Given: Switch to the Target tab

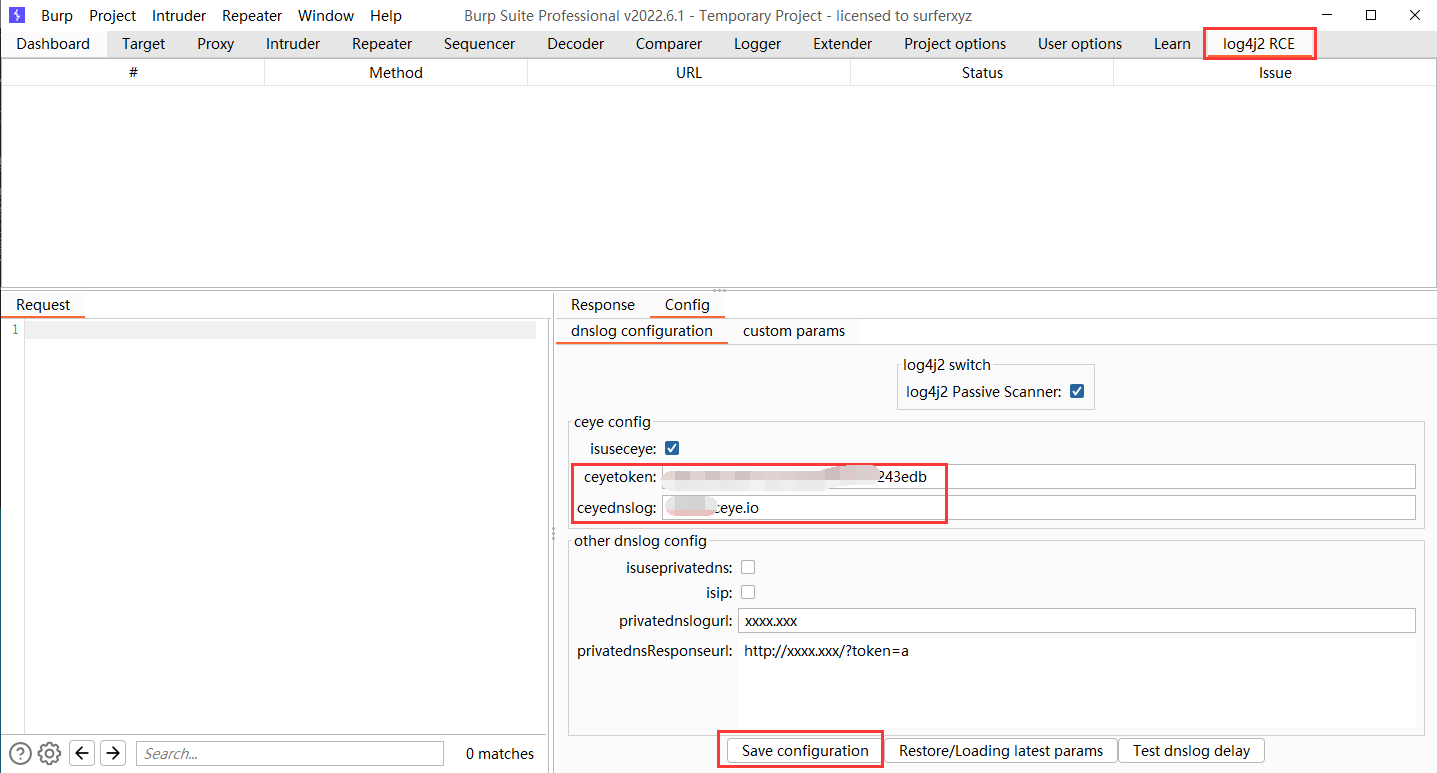Looking at the screenshot, I should pyautogui.click(x=144, y=44).
